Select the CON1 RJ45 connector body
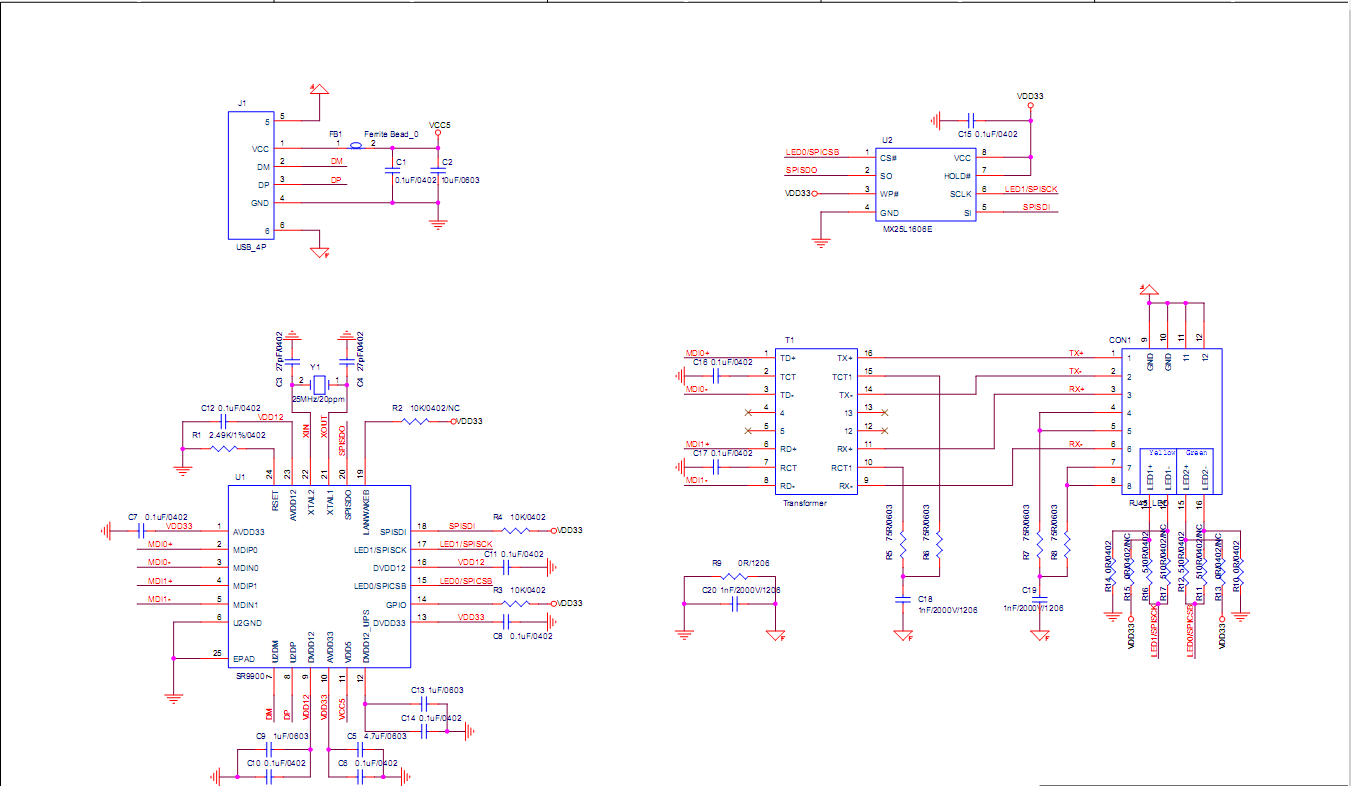 click(x=1170, y=420)
